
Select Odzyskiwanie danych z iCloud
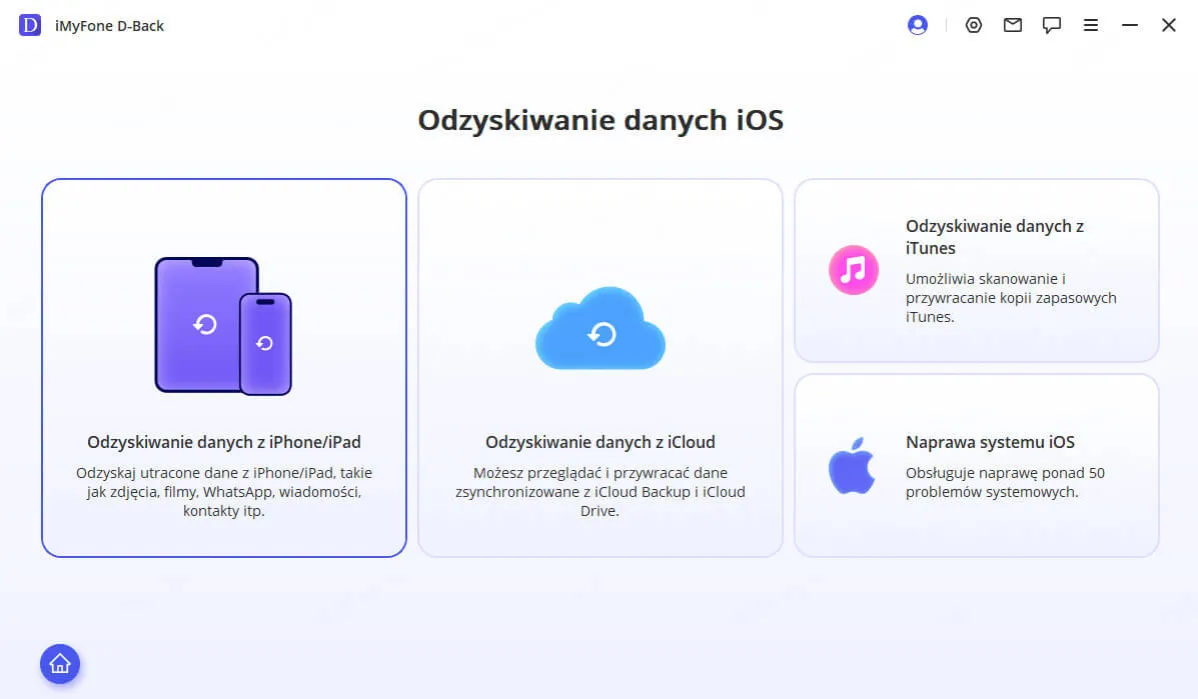click(x=599, y=441)
